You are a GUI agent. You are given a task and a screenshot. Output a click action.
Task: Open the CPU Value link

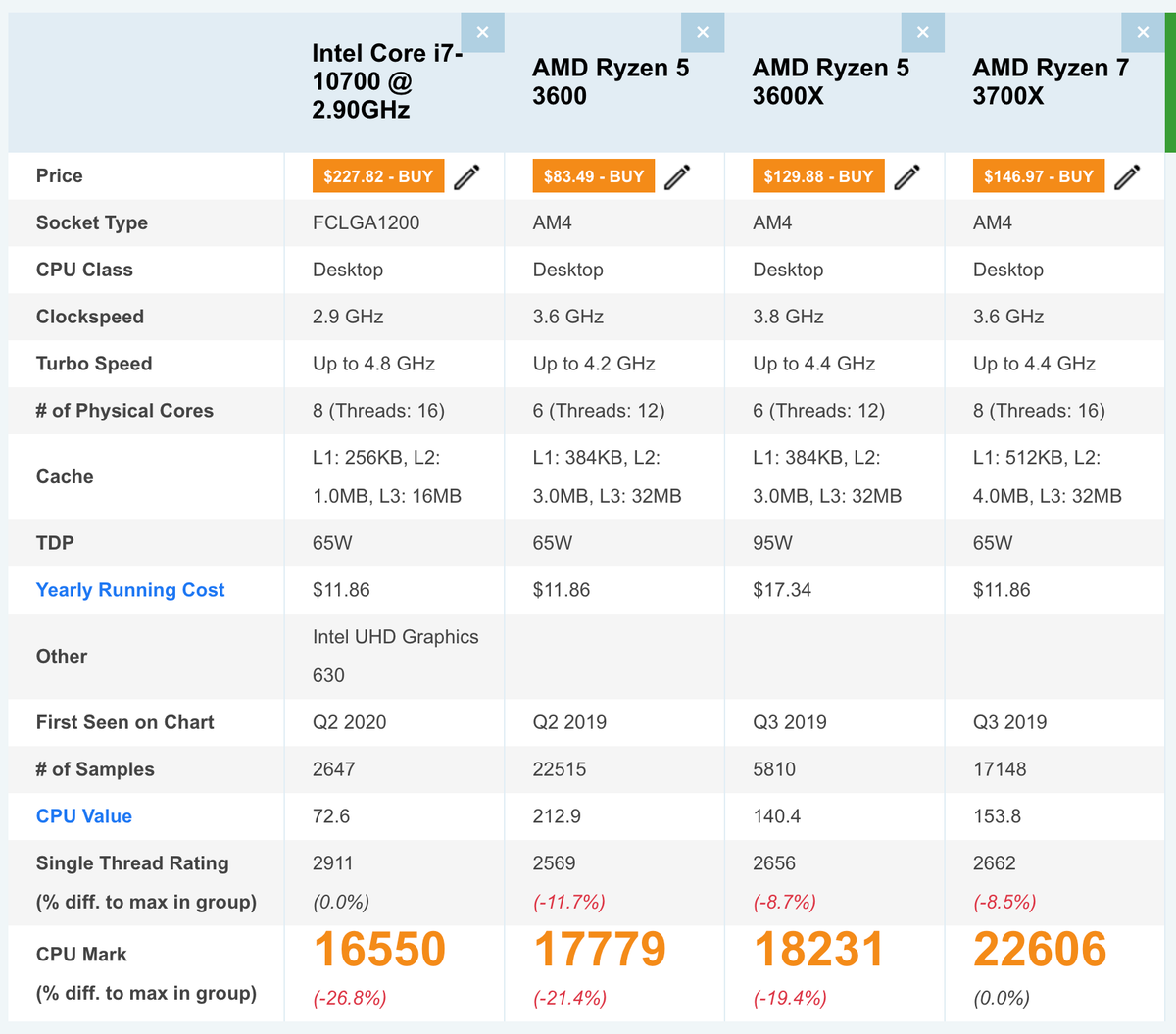83,816
